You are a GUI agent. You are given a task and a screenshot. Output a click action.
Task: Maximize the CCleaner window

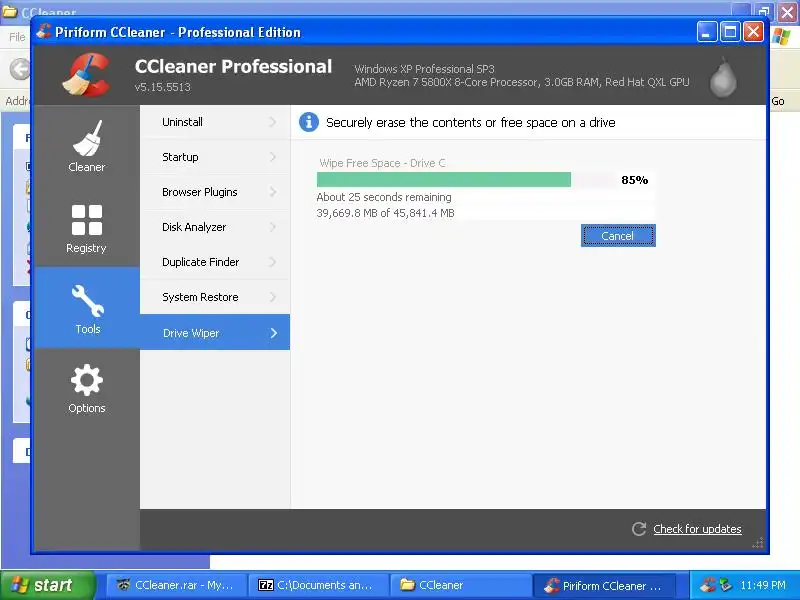click(730, 32)
